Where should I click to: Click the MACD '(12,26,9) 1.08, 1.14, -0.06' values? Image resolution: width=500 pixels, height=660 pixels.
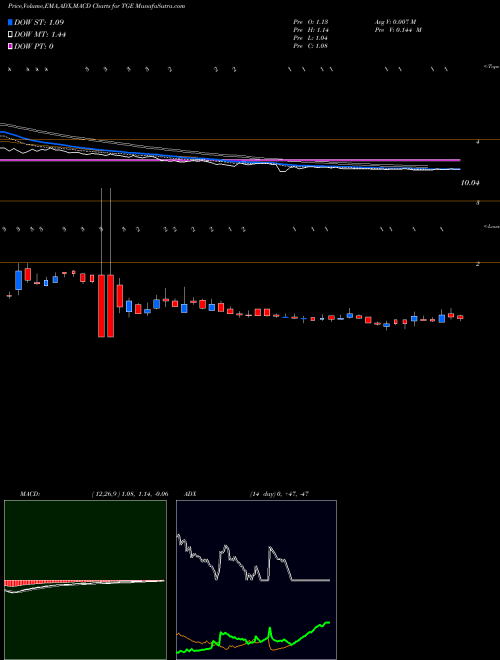pos(129,494)
